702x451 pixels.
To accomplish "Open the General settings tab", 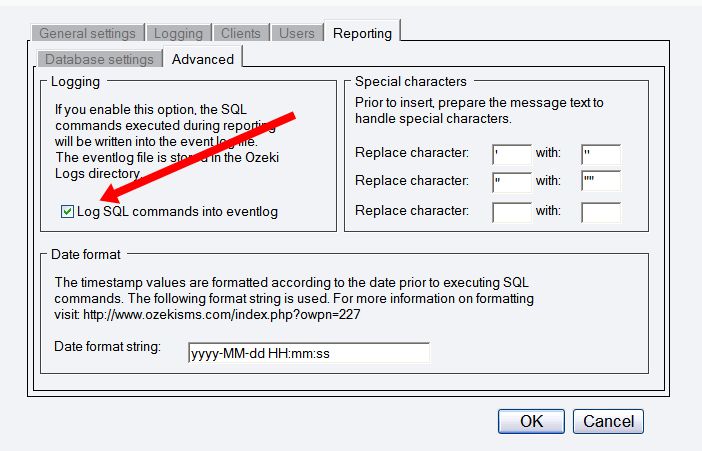I will pos(88,33).
